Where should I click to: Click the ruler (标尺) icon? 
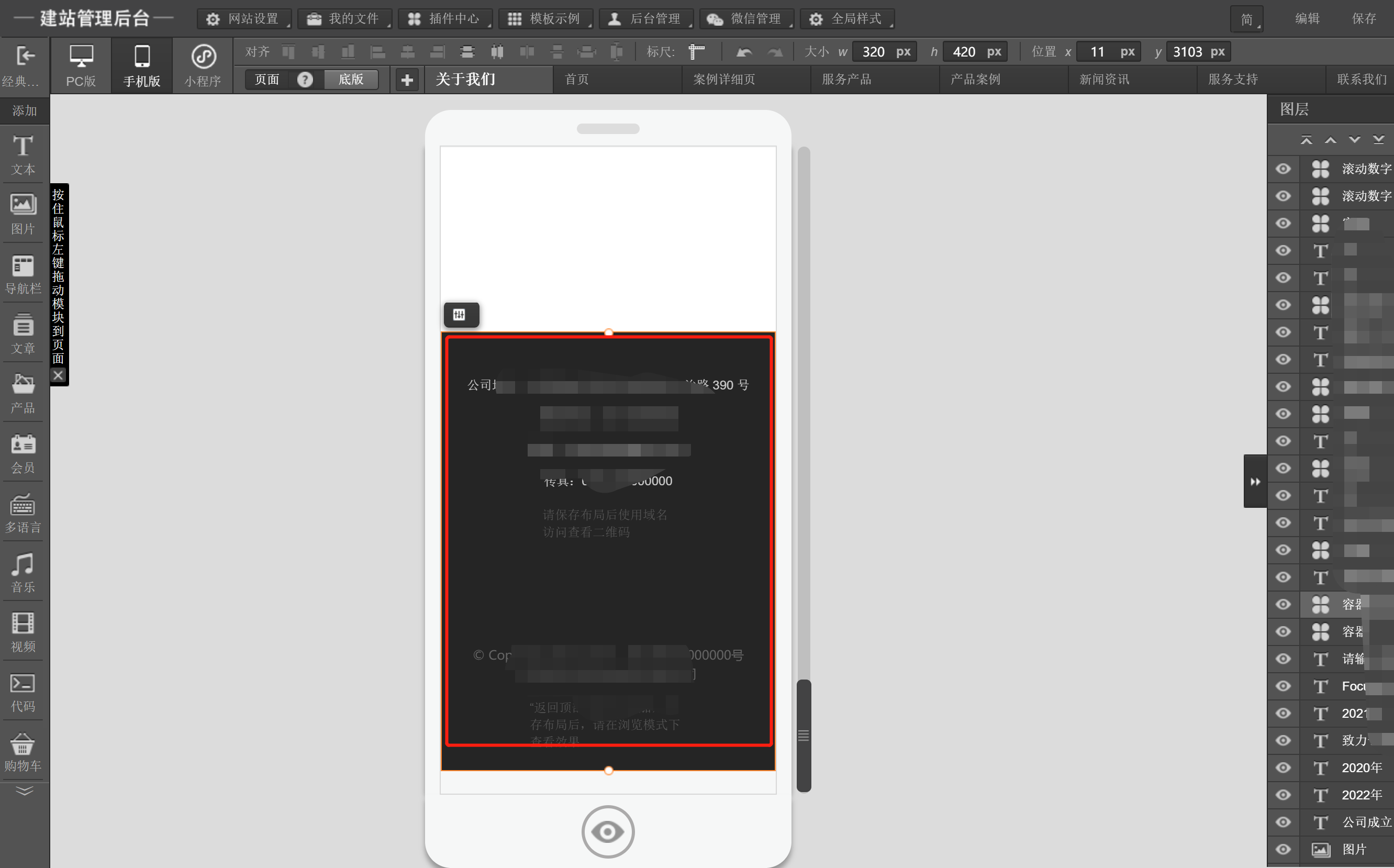696,52
